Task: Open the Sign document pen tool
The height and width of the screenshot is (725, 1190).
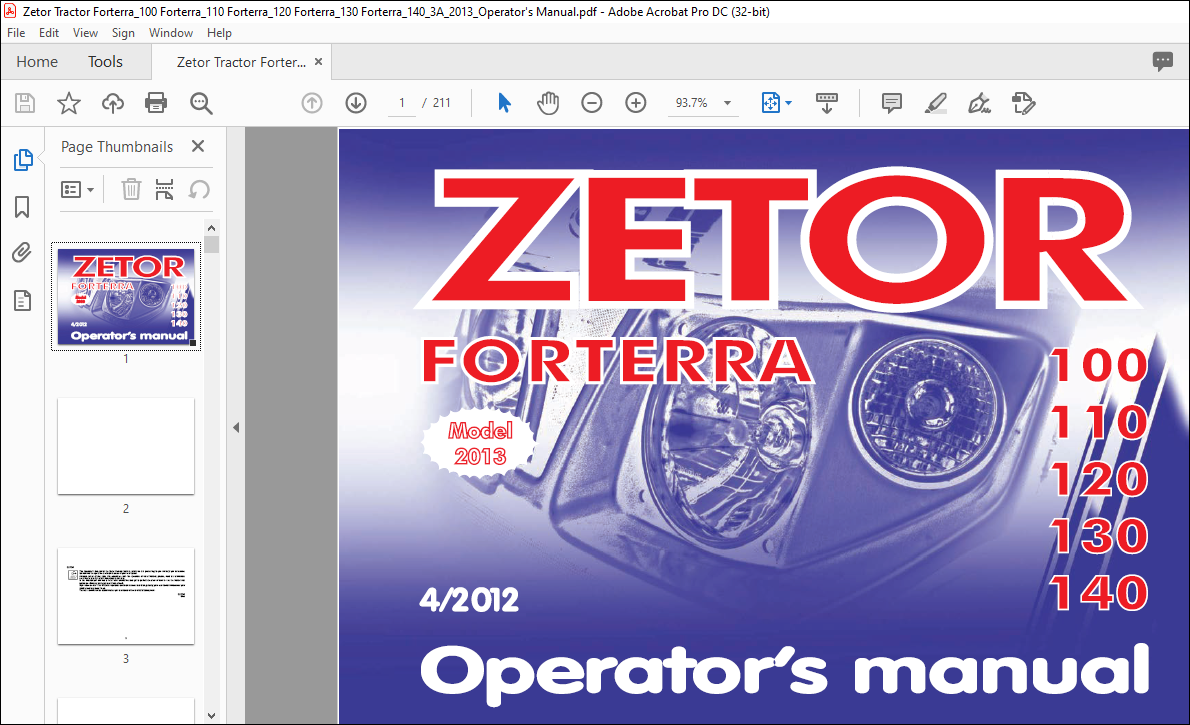Action: pyautogui.click(x=979, y=102)
